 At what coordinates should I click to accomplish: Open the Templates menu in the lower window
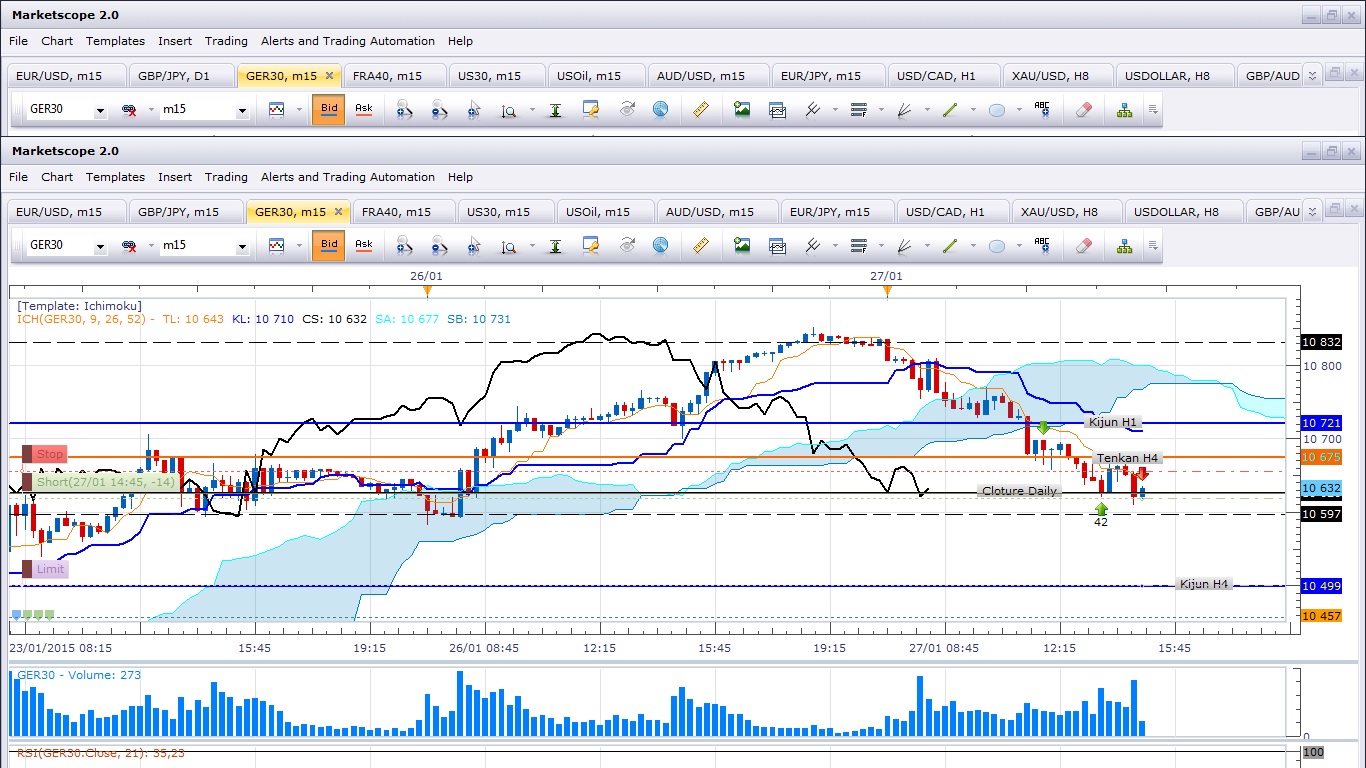pos(115,177)
